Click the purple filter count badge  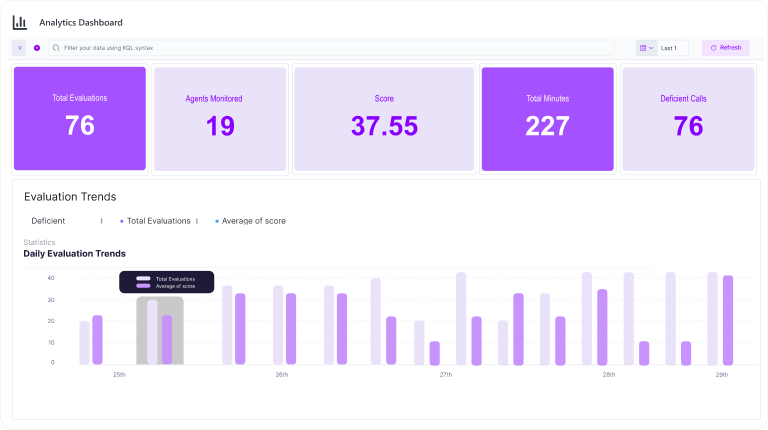pyautogui.click(x=37, y=48)
